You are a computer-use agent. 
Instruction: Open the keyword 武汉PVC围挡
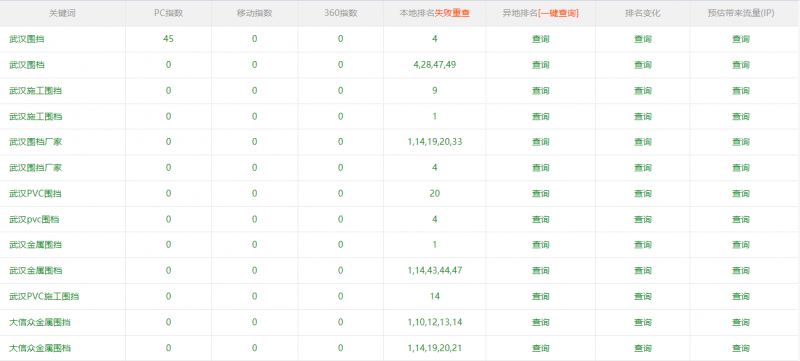pyautogui.click(x=36, y=194)
